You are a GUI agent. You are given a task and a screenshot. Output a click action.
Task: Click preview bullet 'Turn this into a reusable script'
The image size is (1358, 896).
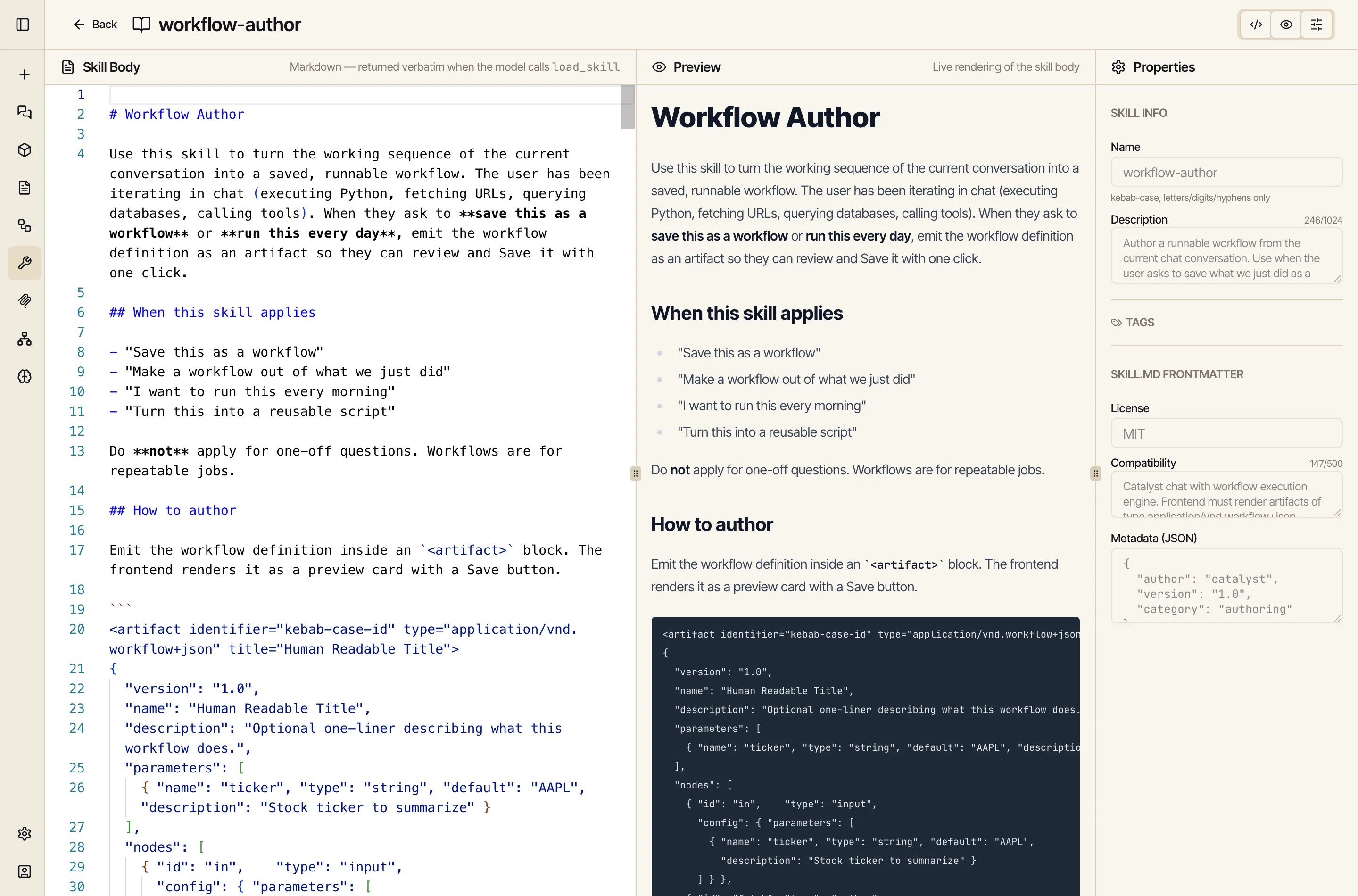767,432
